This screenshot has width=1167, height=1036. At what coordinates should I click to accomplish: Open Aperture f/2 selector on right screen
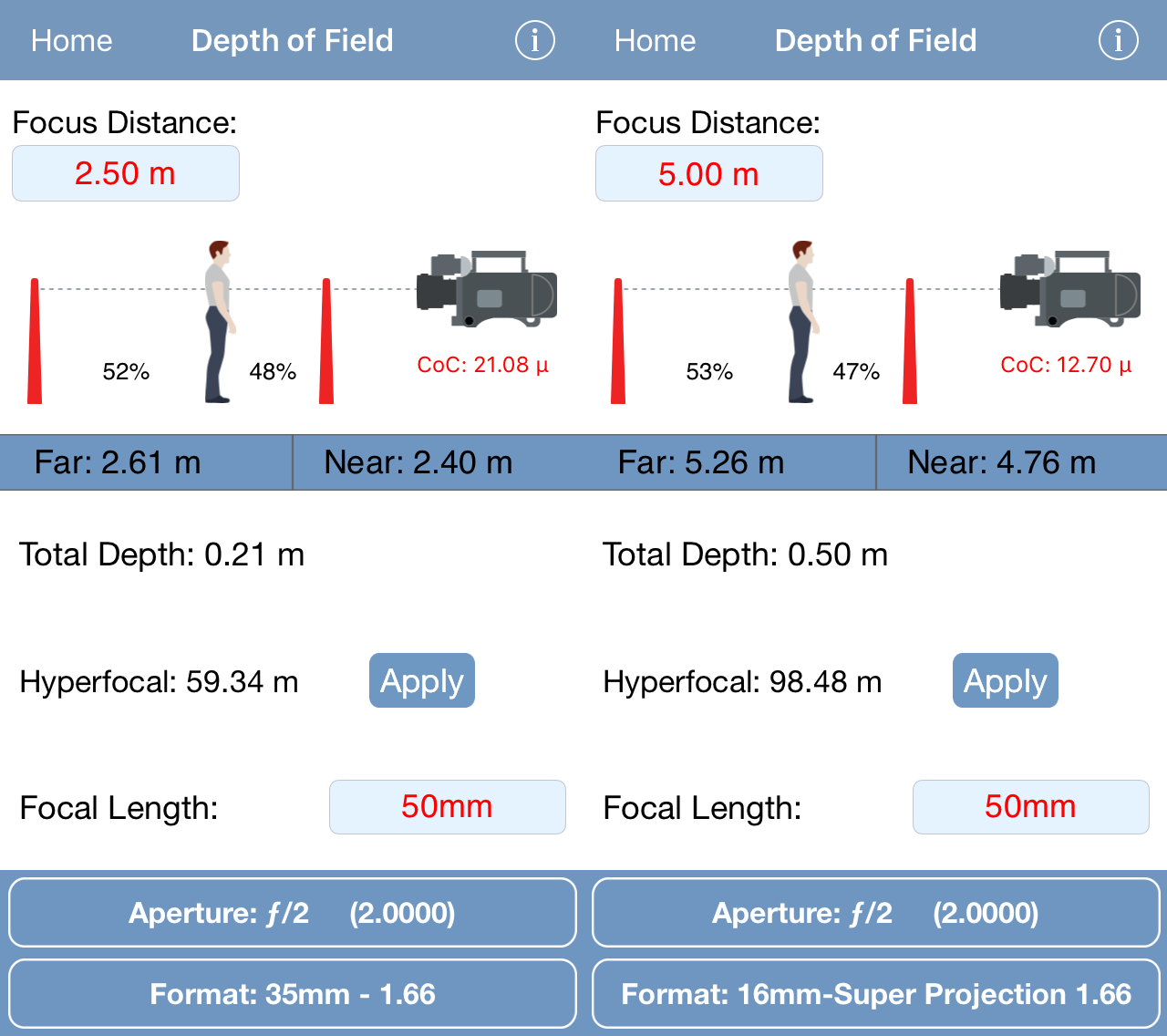(x=876, y=913)
